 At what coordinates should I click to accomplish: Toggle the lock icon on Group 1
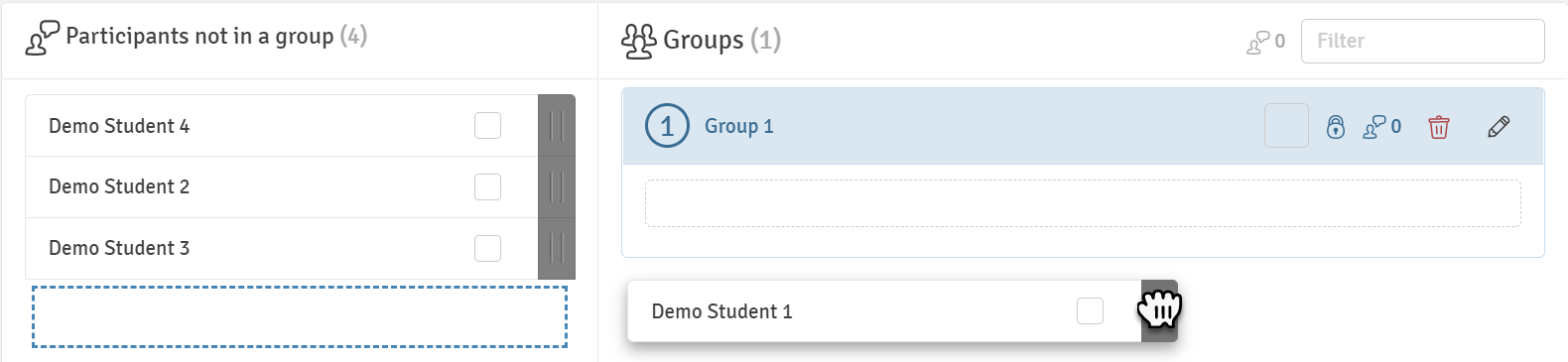click(x=1336, y=127)
